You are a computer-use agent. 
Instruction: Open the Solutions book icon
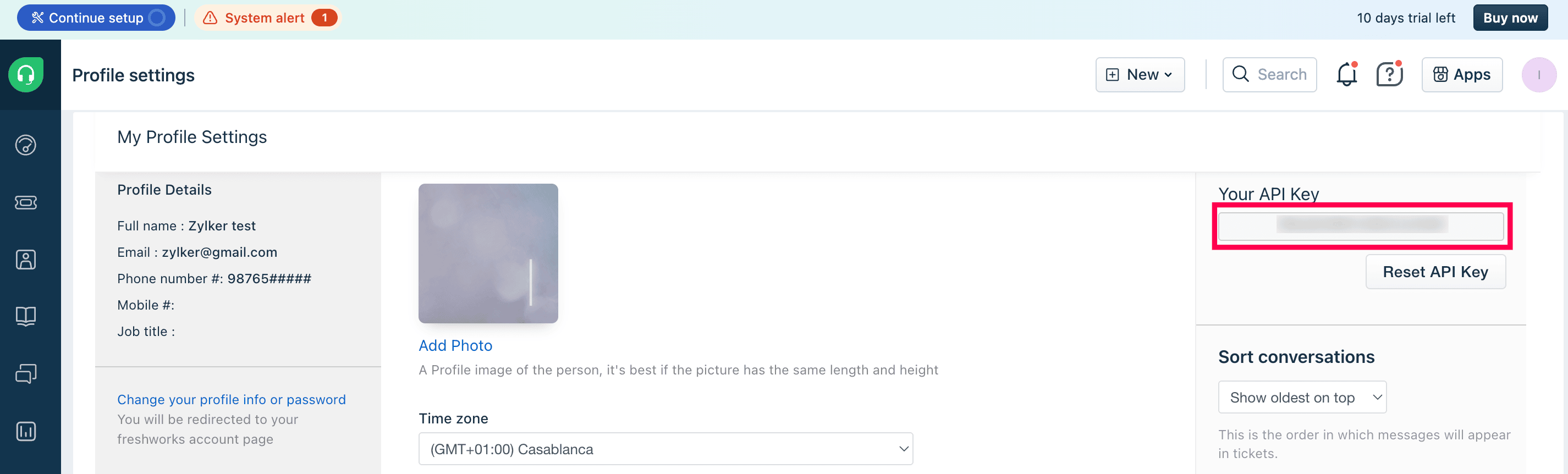25,316
